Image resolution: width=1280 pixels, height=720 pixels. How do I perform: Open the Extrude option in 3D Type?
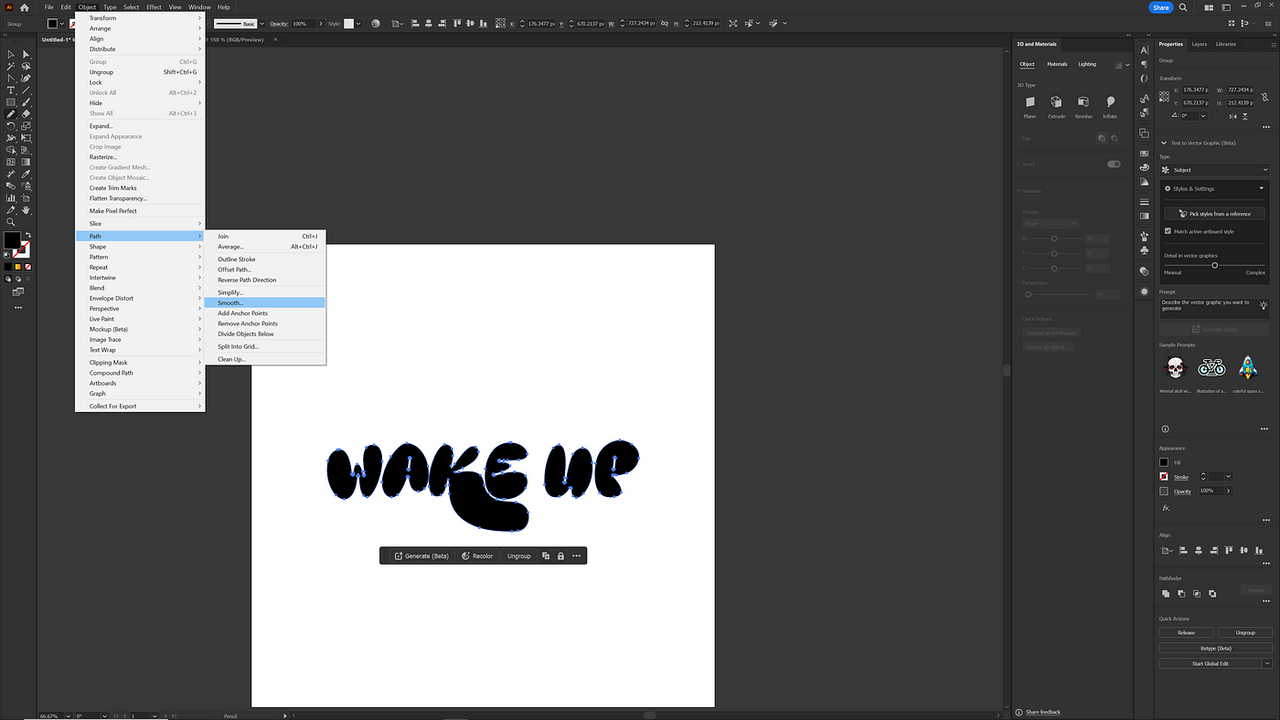[x=1057, y=104]
